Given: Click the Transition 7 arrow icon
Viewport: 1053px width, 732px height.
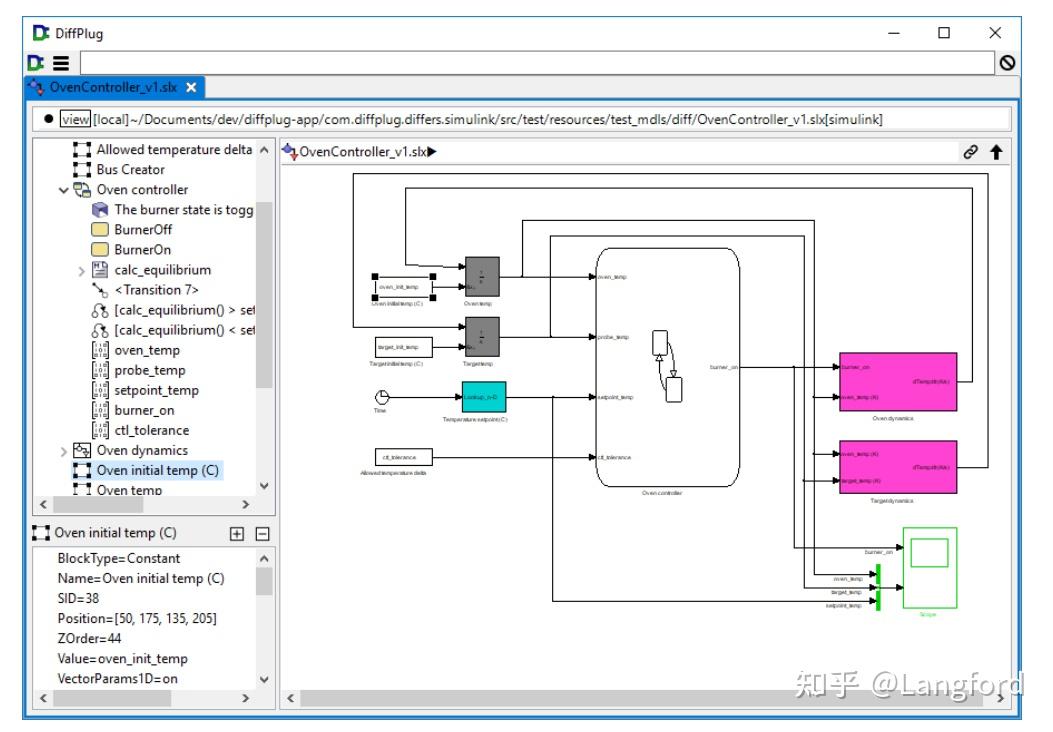Looking at the screenshot, I should [x=99, y=290].
